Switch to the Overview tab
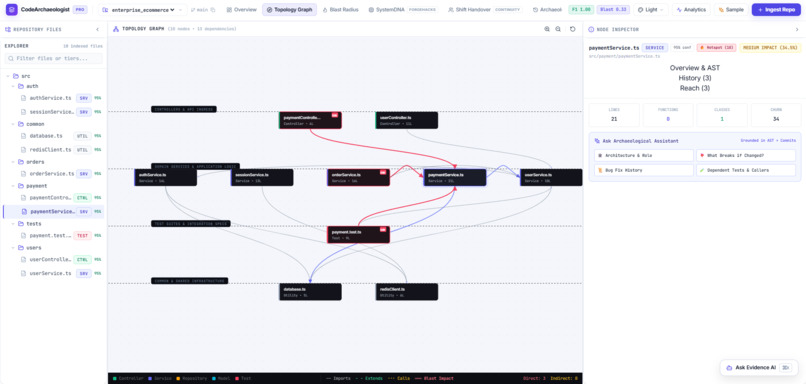The width and height of the screenshot is (806, 384). point(242,10)
